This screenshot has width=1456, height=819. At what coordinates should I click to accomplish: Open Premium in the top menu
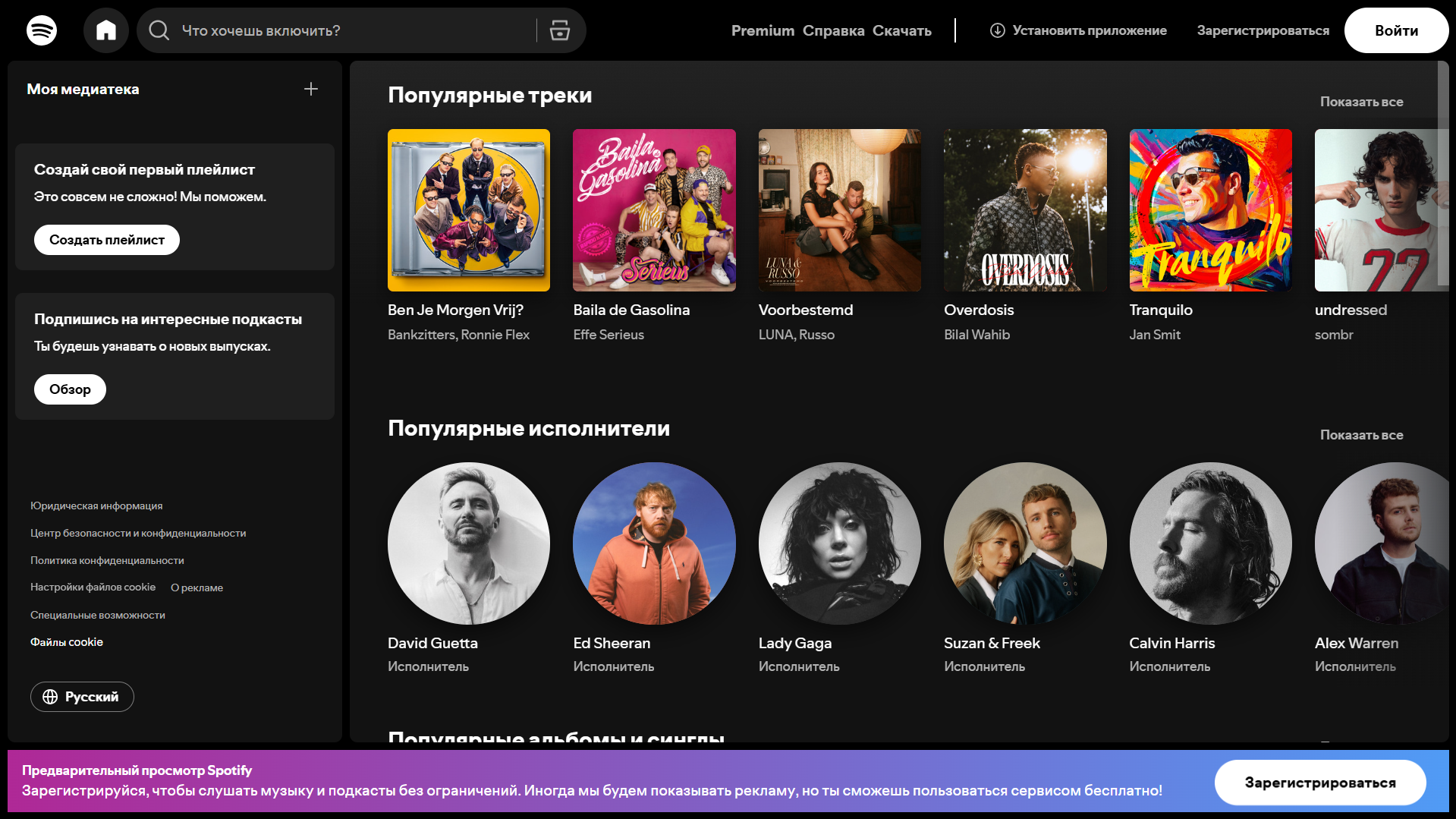(x=763, y=30)
